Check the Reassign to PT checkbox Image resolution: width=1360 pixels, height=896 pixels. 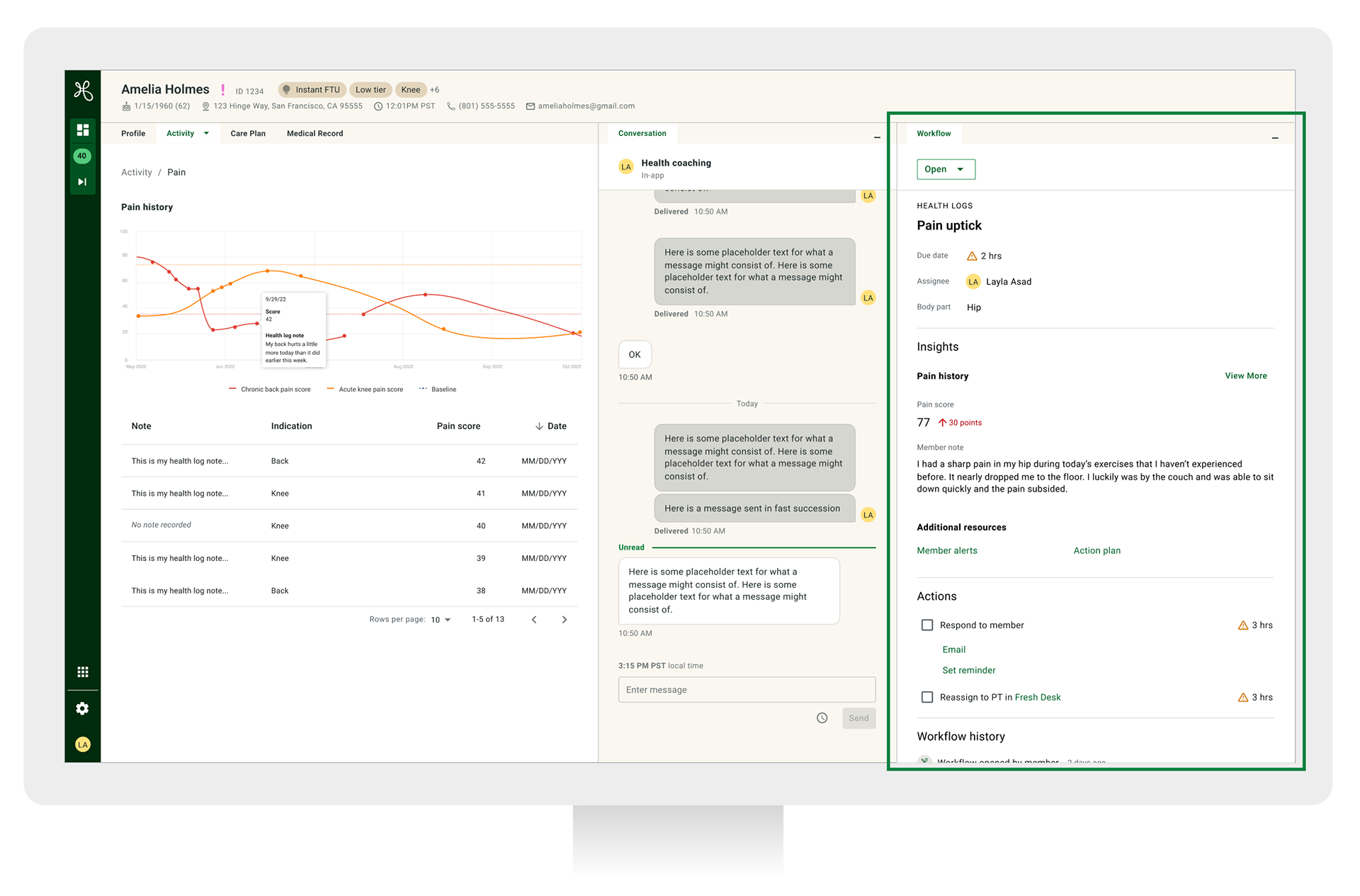coord(926,697)
